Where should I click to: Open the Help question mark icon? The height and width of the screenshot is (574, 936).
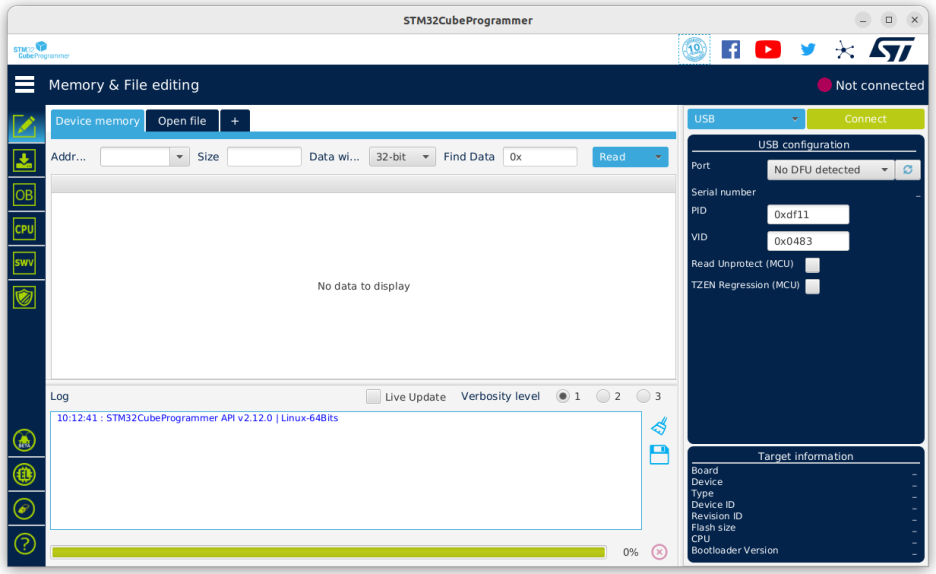tap(24, 544)
